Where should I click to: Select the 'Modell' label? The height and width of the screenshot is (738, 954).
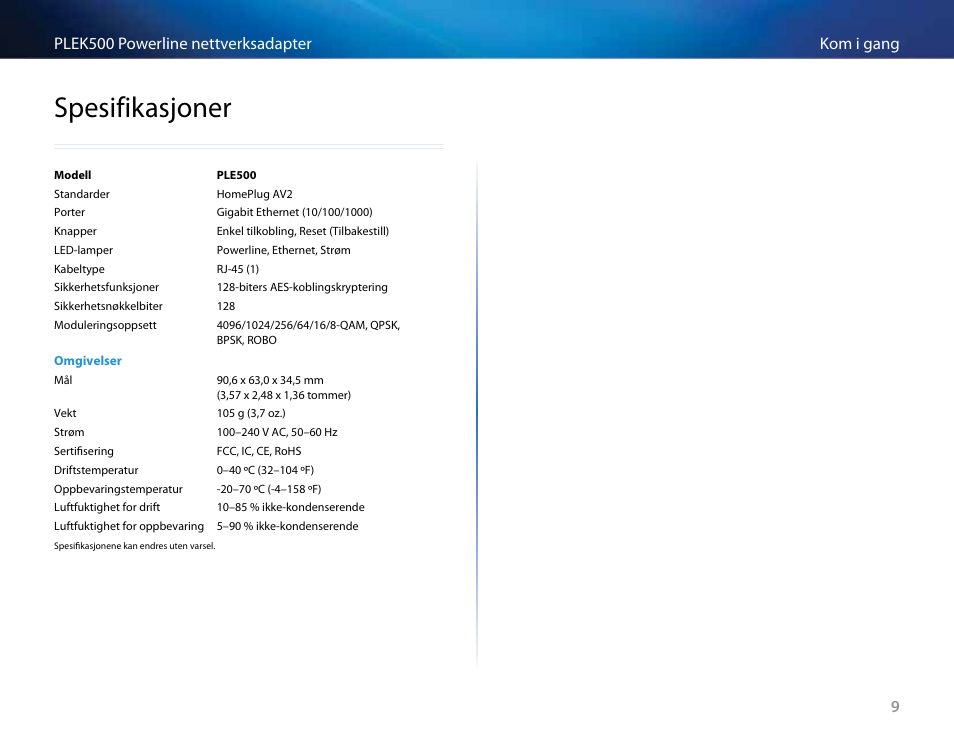pos(72,175)
